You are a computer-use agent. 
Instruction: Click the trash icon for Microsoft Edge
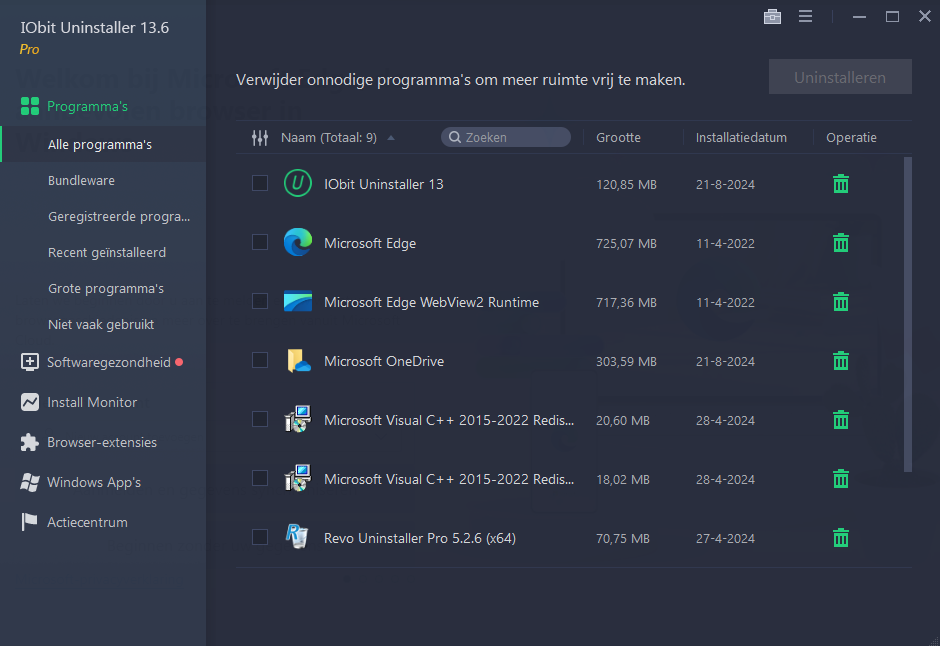pyautogui.click(x=840, y=243)
